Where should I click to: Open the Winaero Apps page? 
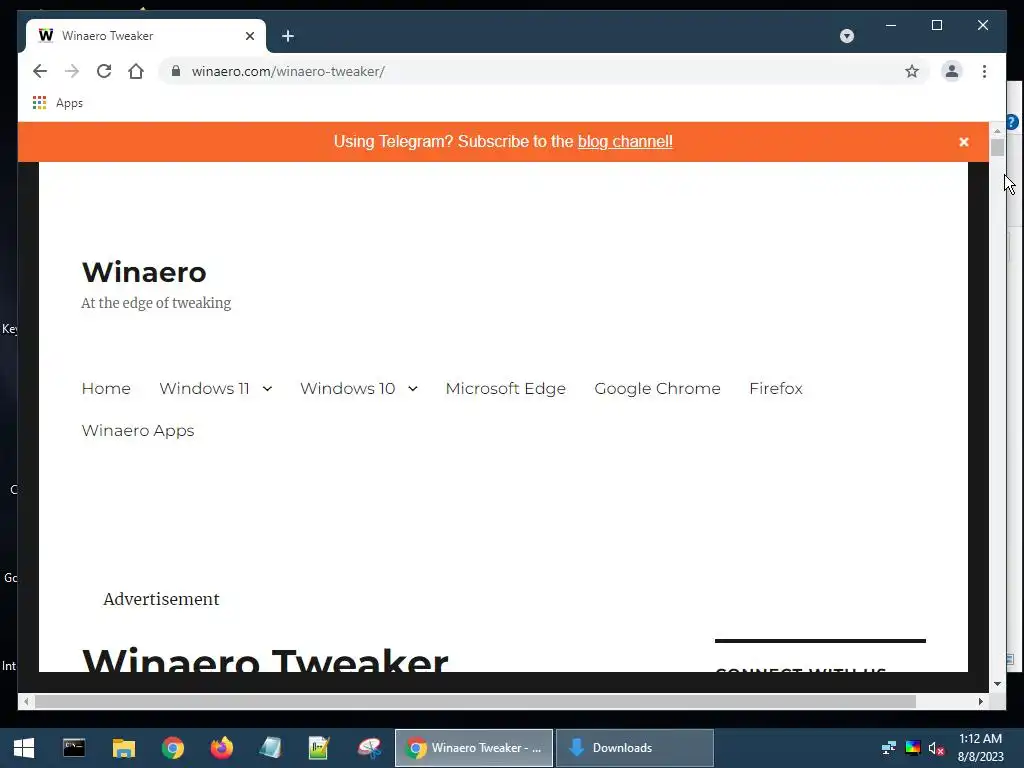138,431
